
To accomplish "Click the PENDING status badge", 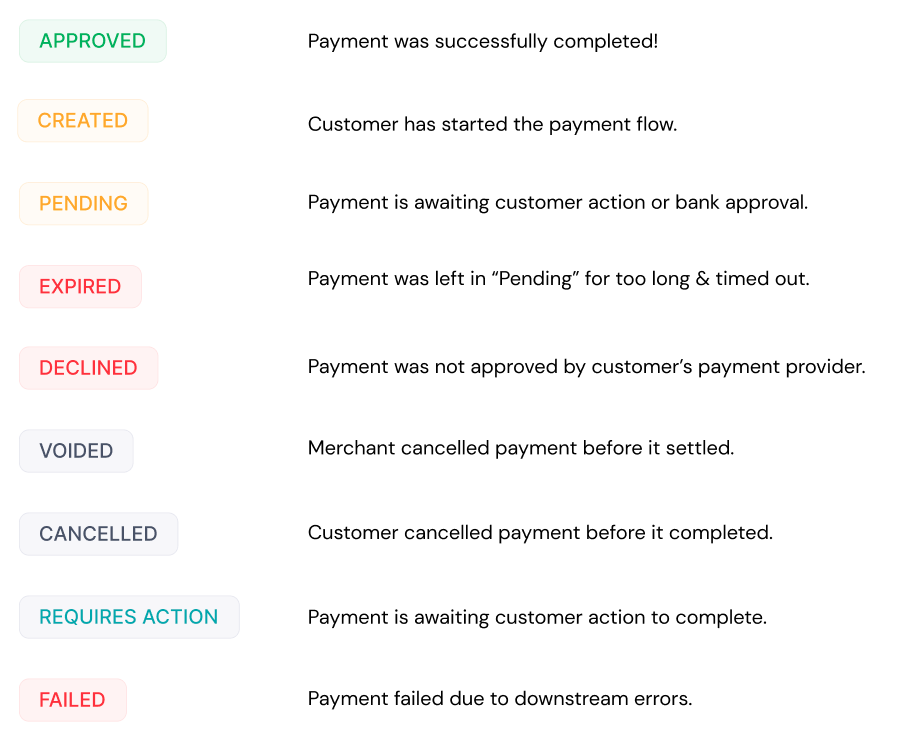I will (x=83, y=204).
